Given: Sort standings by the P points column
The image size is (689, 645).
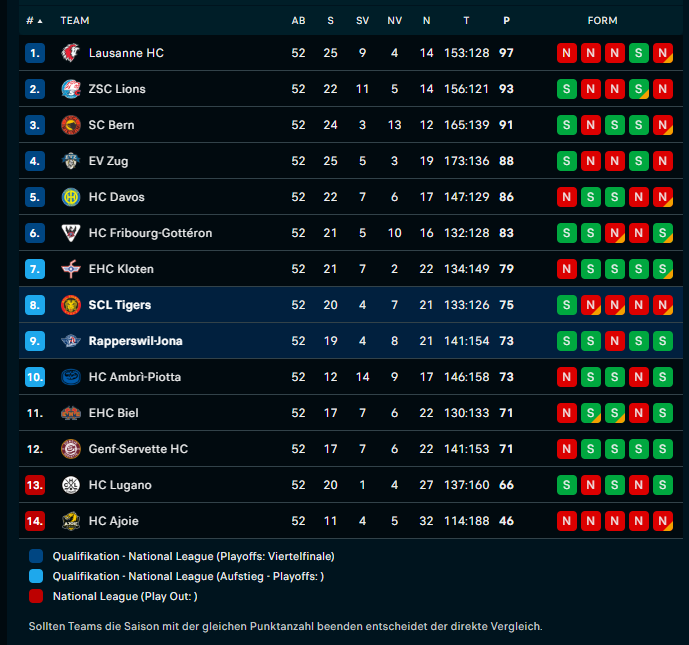Looking at the screenshot, I should 506,21.
